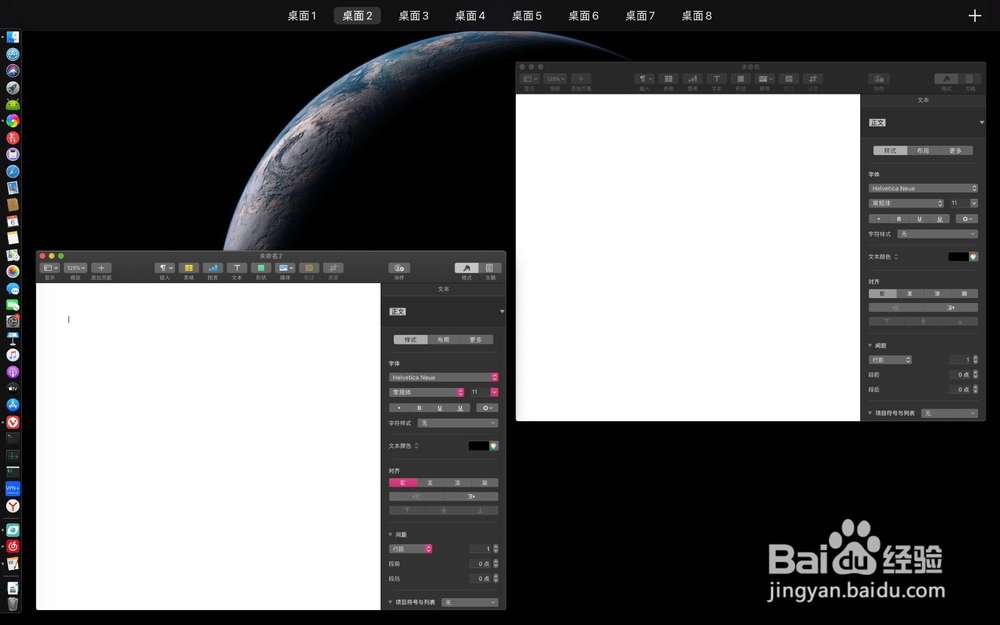Open 字符样式 dropdown in 未命名2 window
The width and height of the screenshot is (1000, 625).
coord(457,423)
